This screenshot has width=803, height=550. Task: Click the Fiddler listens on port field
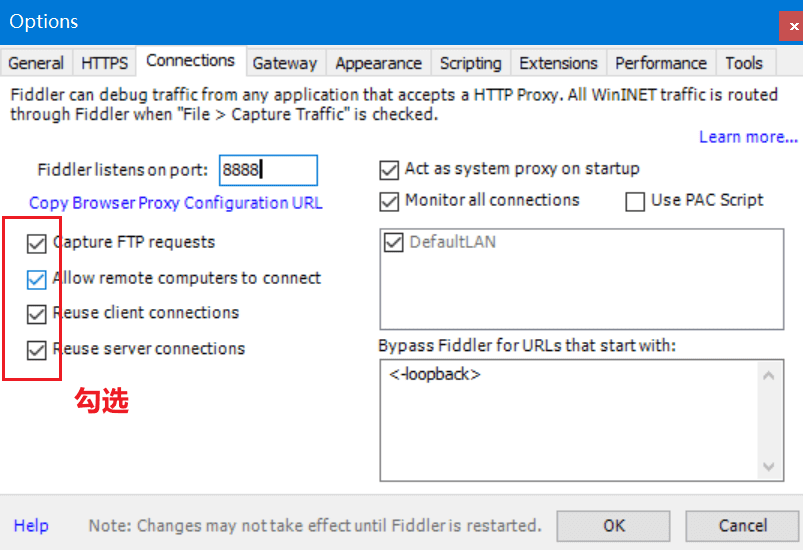pos(268,170)
